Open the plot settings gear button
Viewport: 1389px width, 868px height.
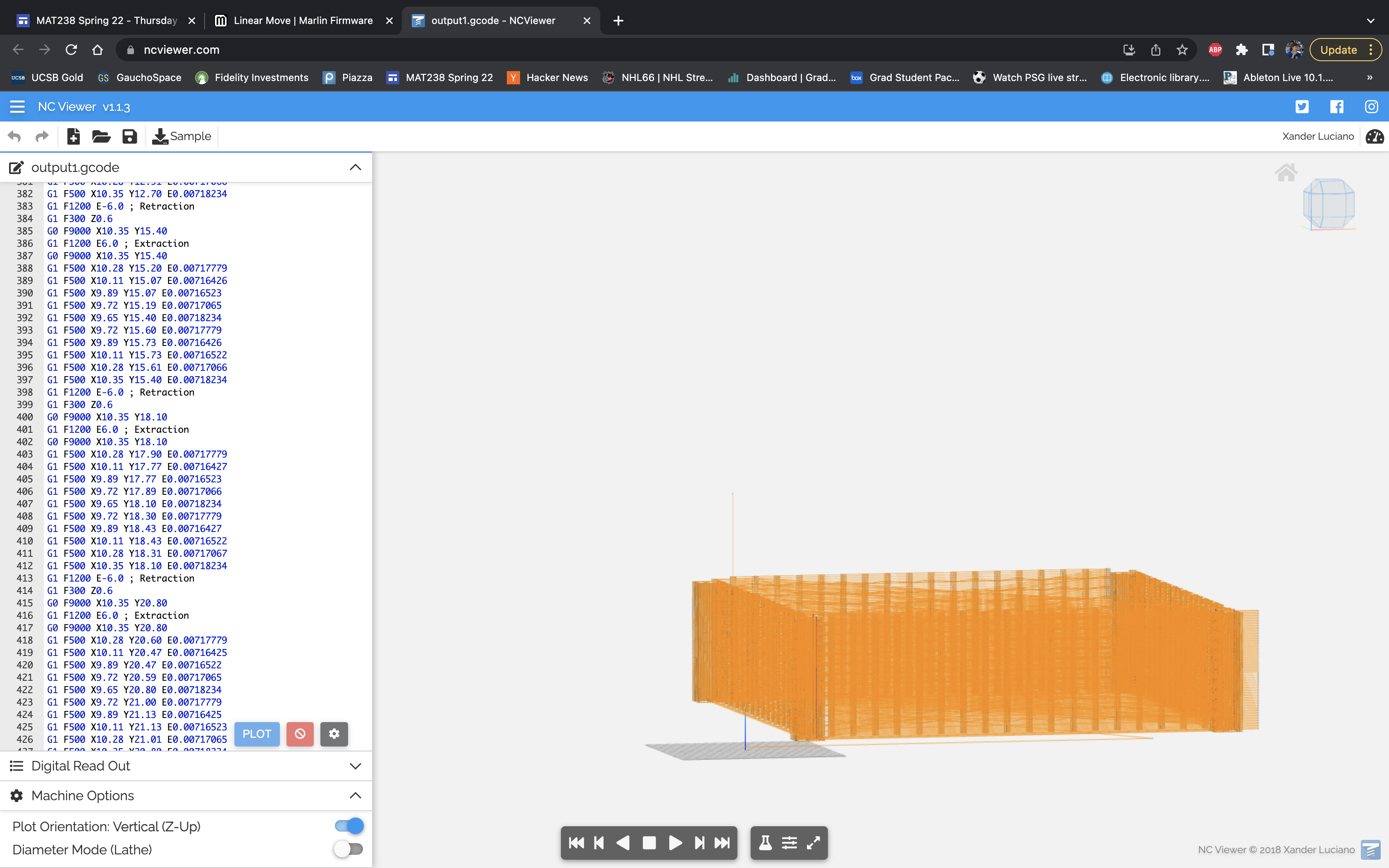[334, 734]
